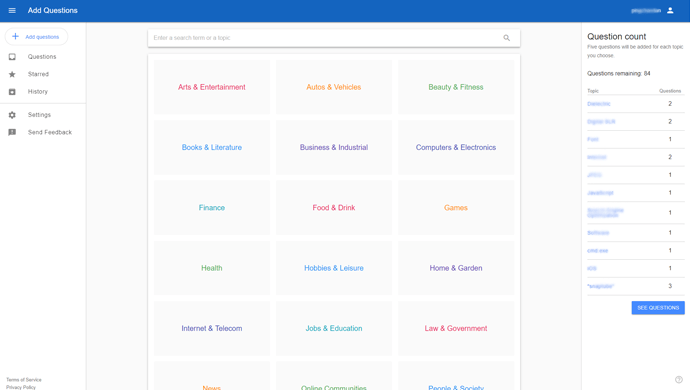Pick the Business & Industrial topic card
The image size is (690, 390).
pyautogui.click(x=334, y=147)
